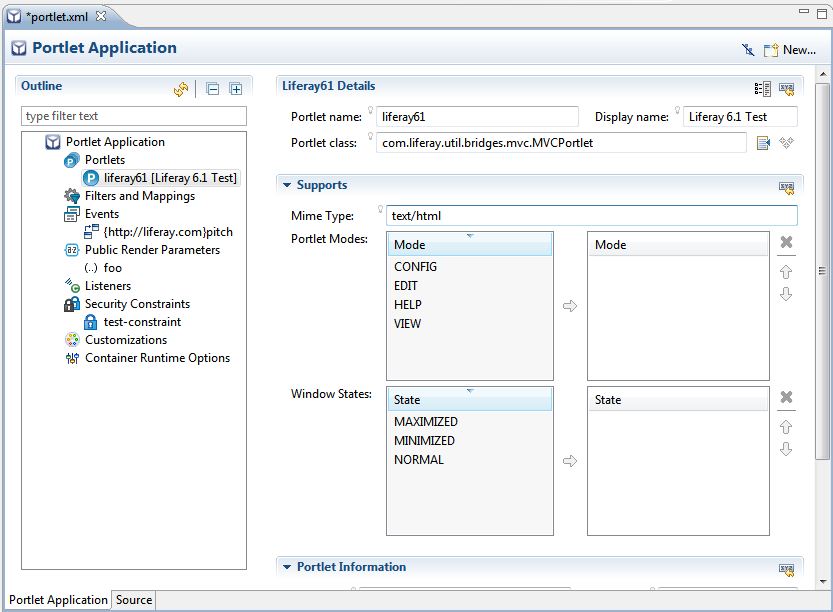
Task: Click the delete X beside Portlet Modes
Action: point(786,243)
